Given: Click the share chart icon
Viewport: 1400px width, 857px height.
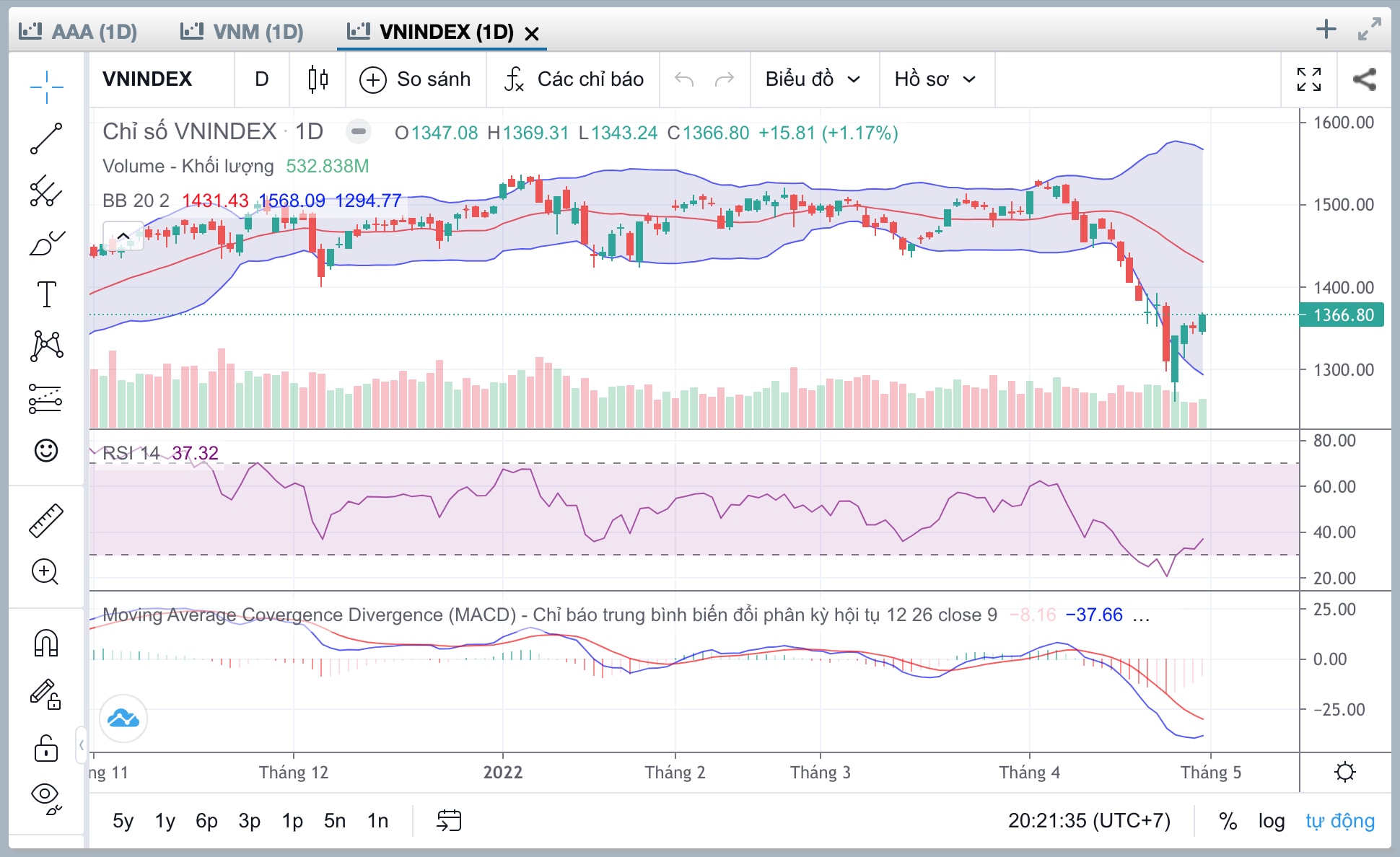Looking at the screenshot, I should pyautogui.click(x=1364, y=79).
